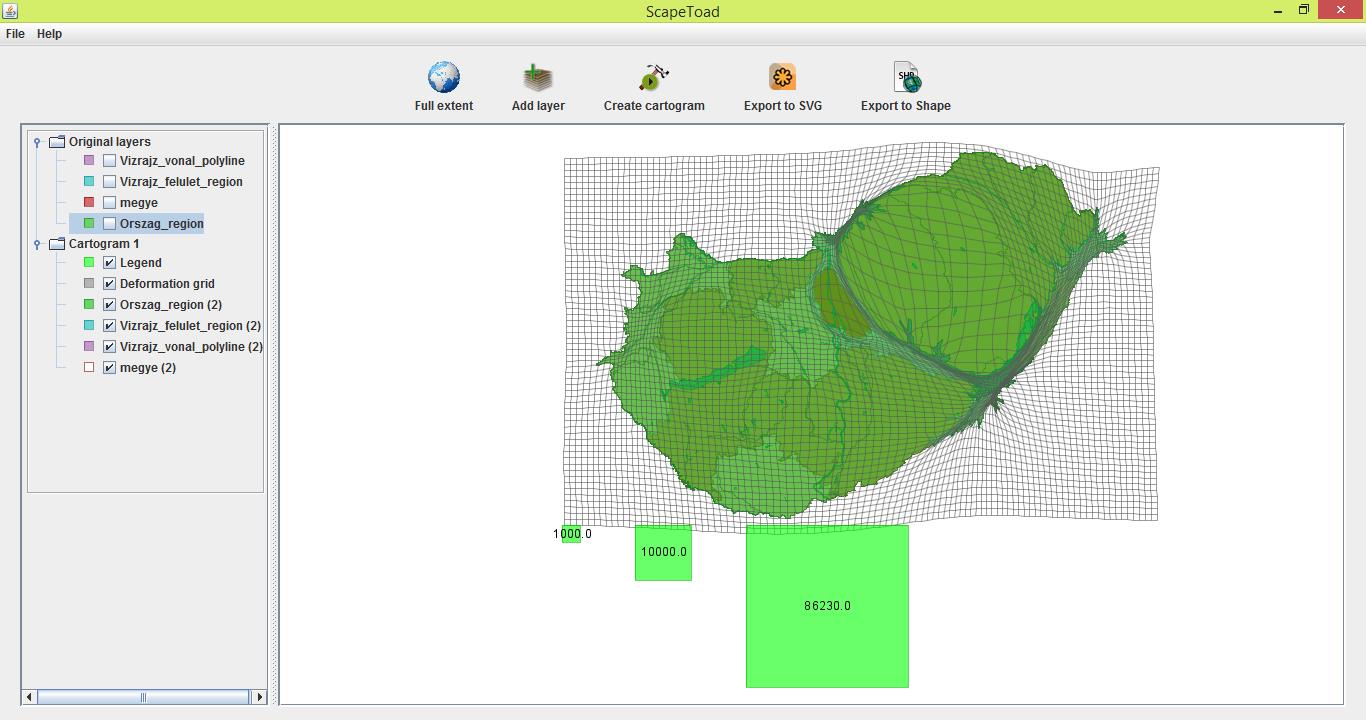This screenshot has width=1366, height=720.
Task: Open the Help menu
Action: (x=49, y=34)
